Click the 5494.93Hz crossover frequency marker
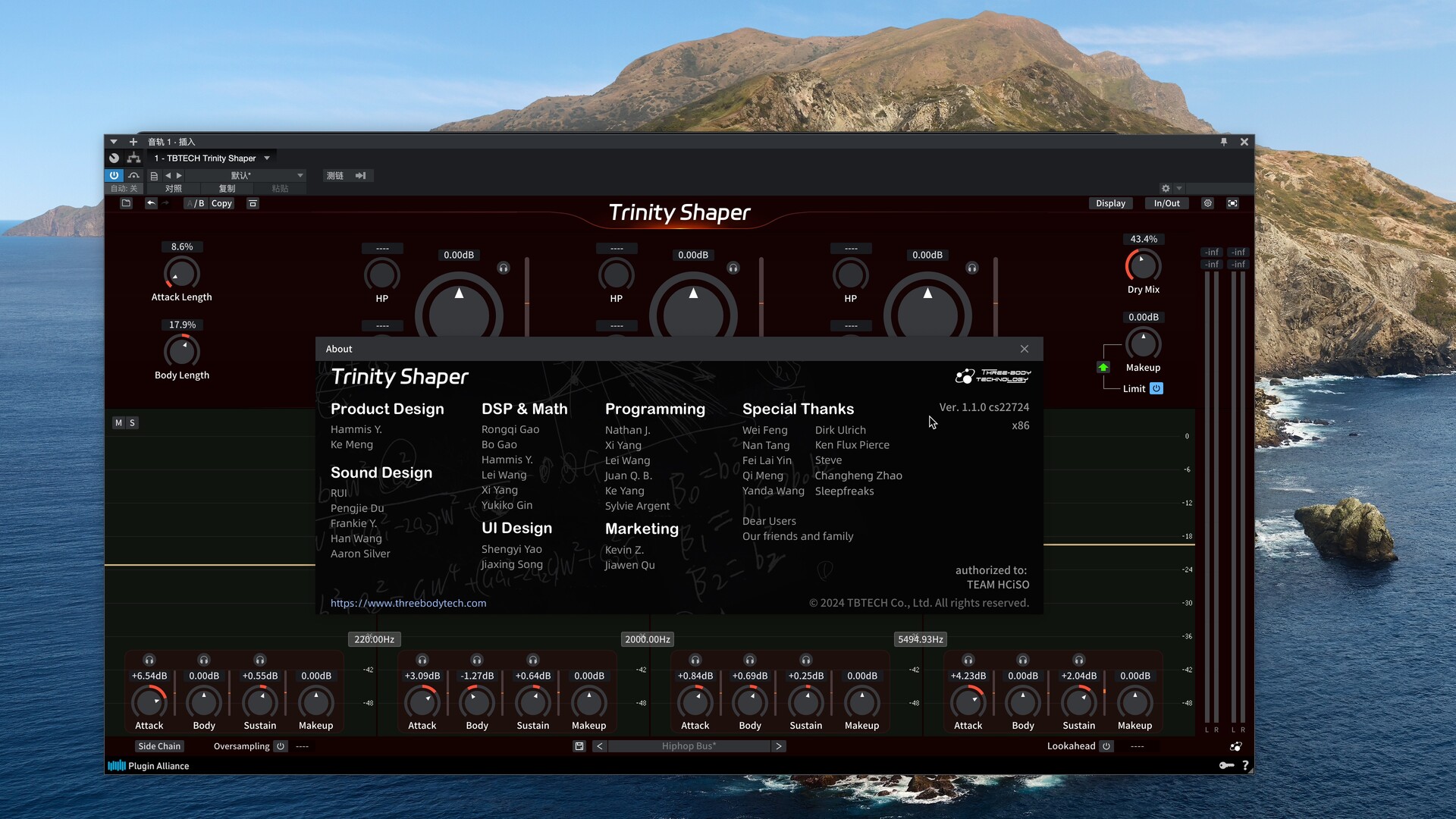The width and height of the screenshot is (1456, 819). [x=921, y=639]
